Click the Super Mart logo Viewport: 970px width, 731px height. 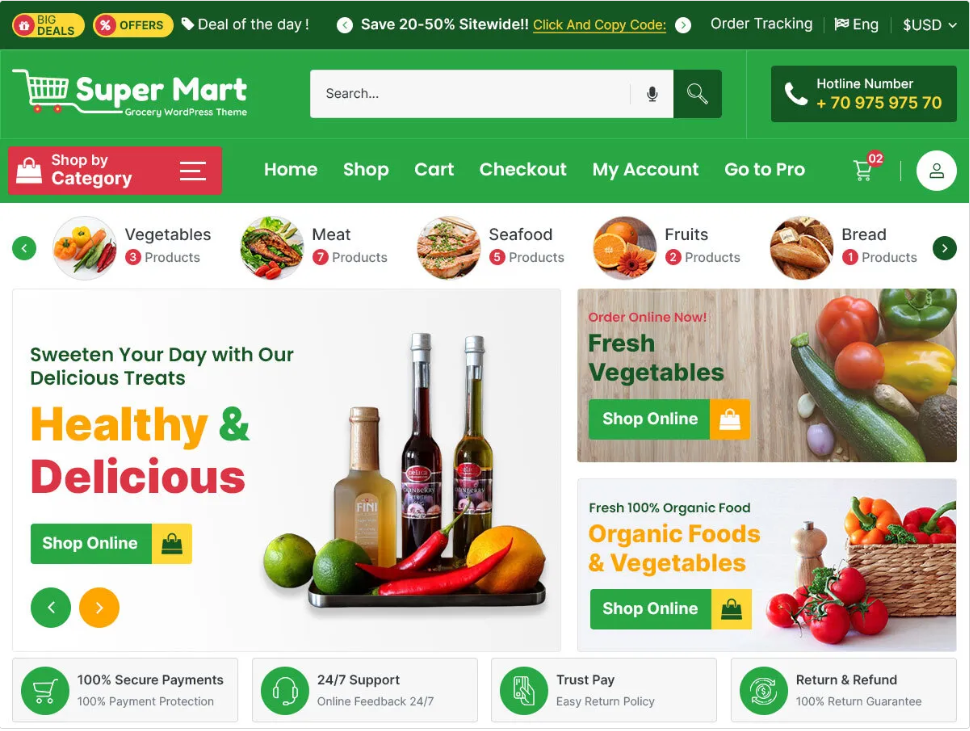(x=130, y=93)
